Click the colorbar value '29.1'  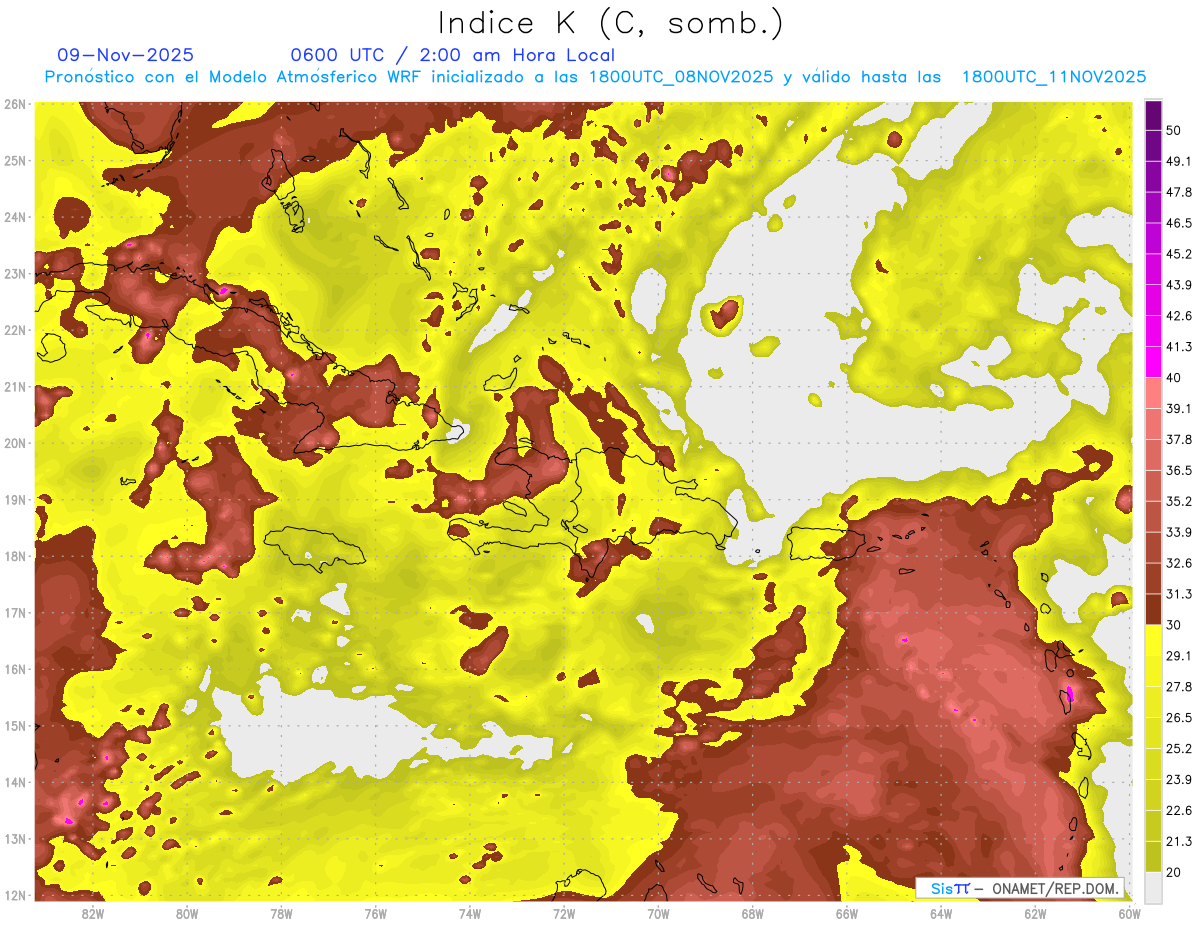click(x=1179, y=656)
